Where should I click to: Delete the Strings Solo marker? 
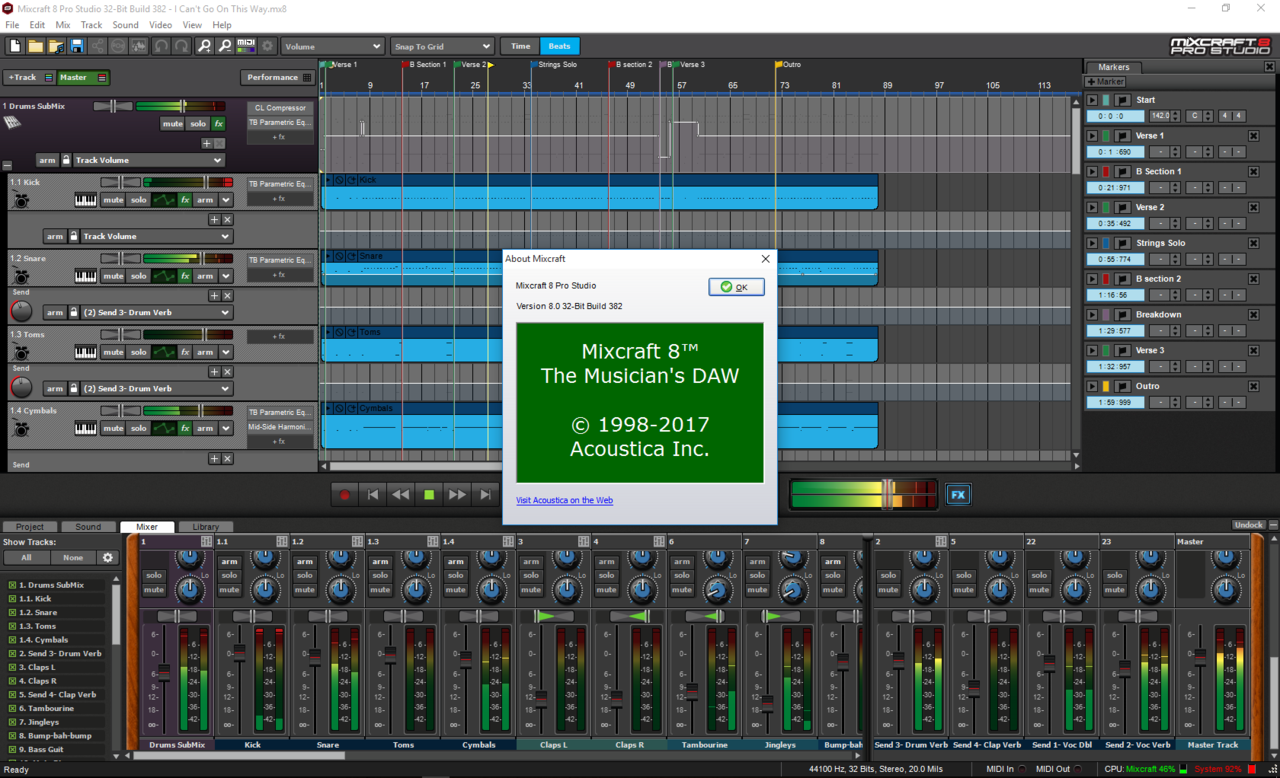(1253, 243)
